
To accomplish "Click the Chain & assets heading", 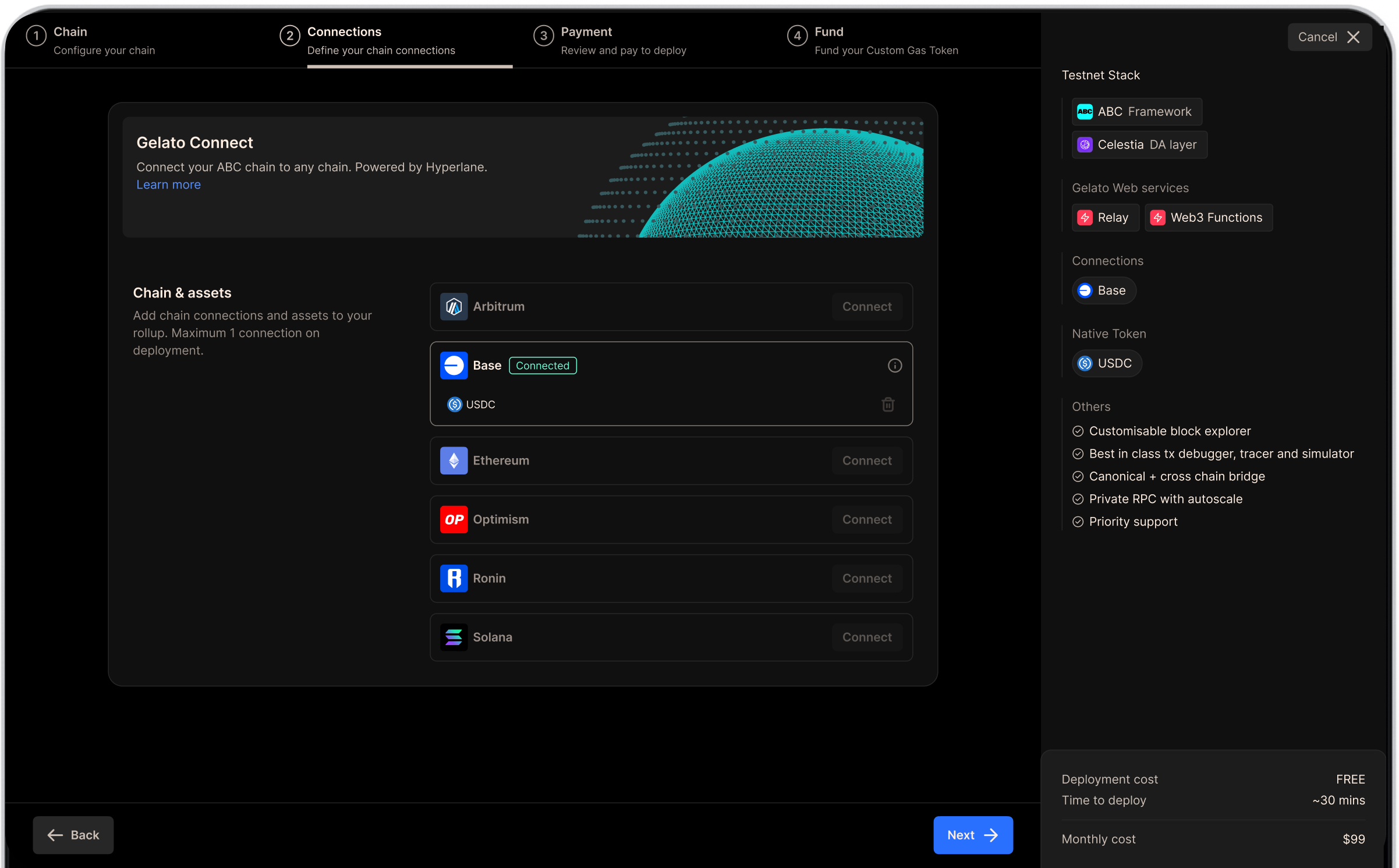I will (x=182, y=293).
